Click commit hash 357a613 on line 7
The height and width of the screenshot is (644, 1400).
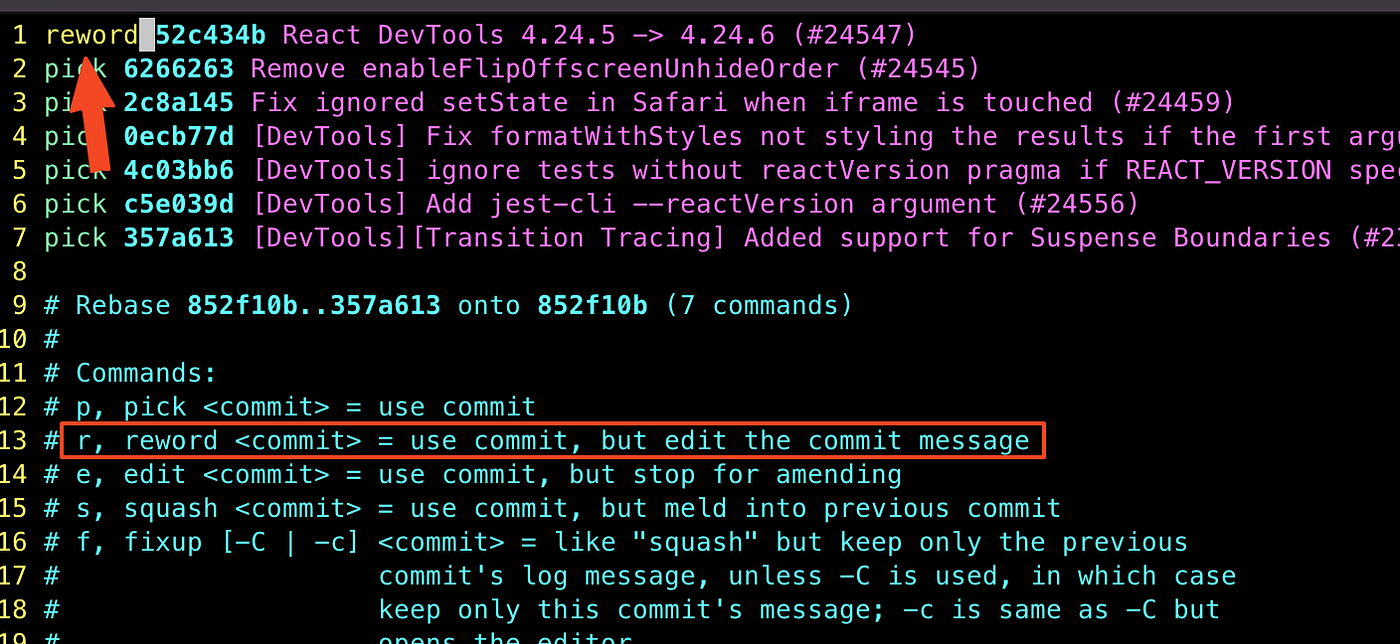[178, 238]
